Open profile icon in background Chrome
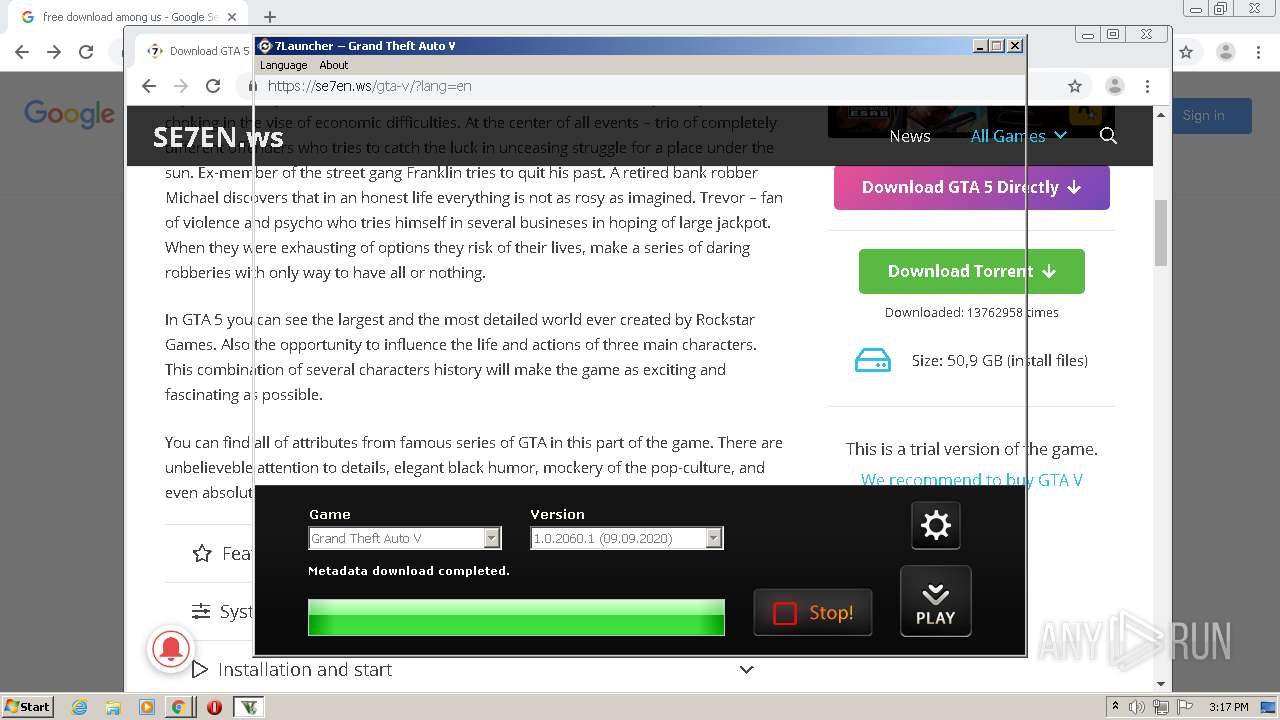 pos(1226,52)
